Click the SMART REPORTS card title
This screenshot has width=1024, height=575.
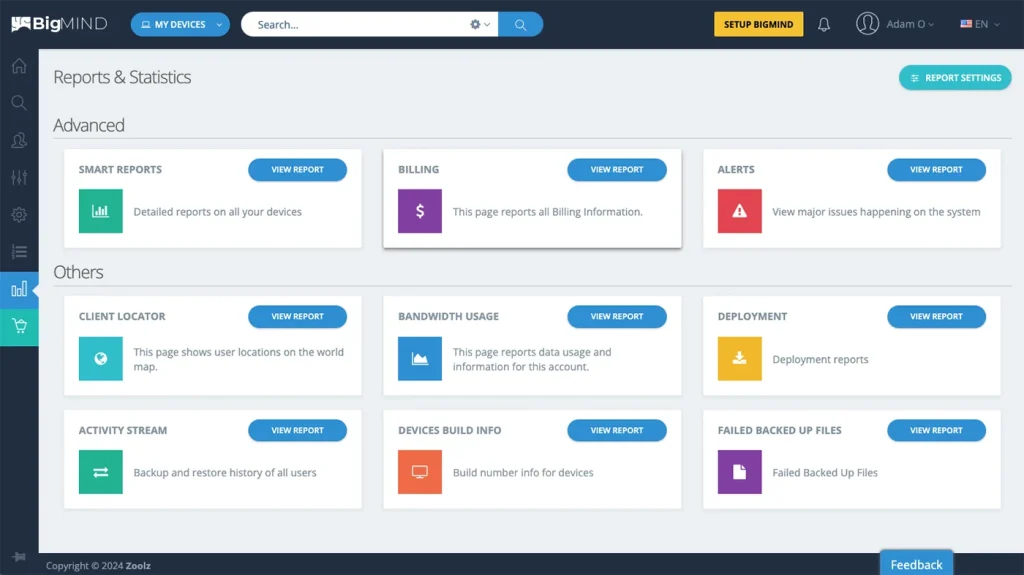(120, 169)
